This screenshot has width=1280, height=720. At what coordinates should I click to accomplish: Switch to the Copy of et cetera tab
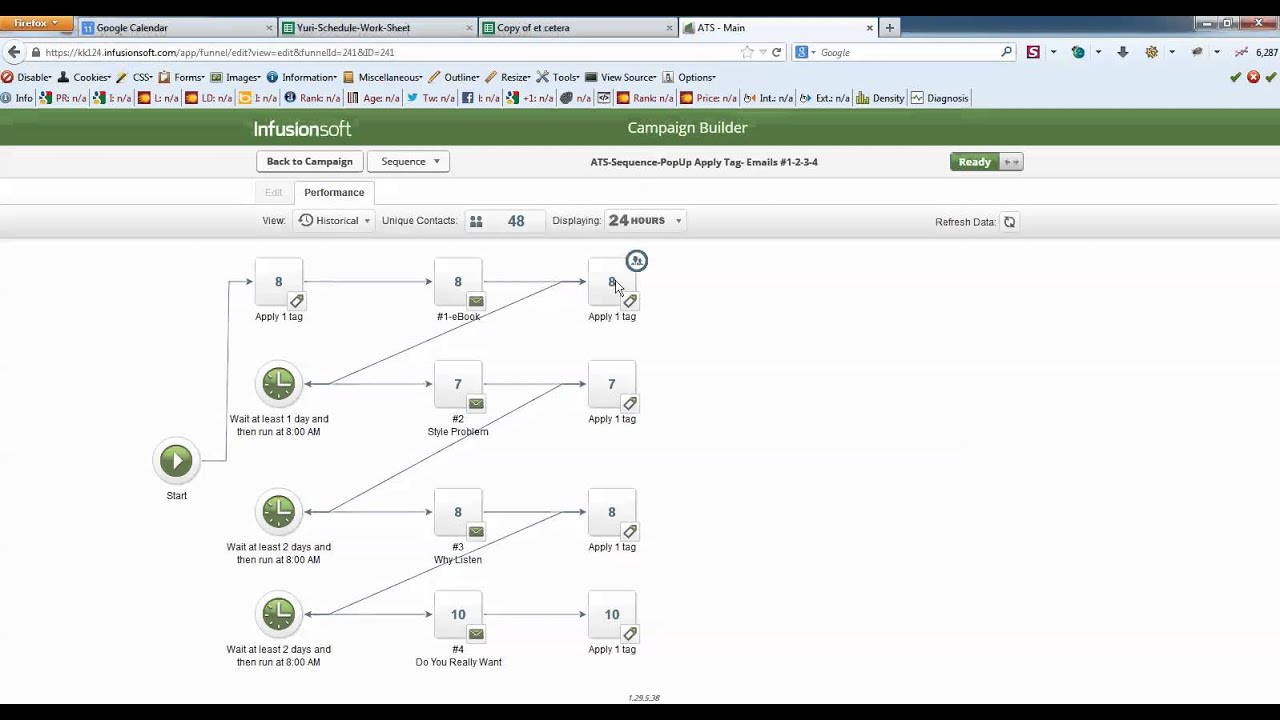pos(578,28)
